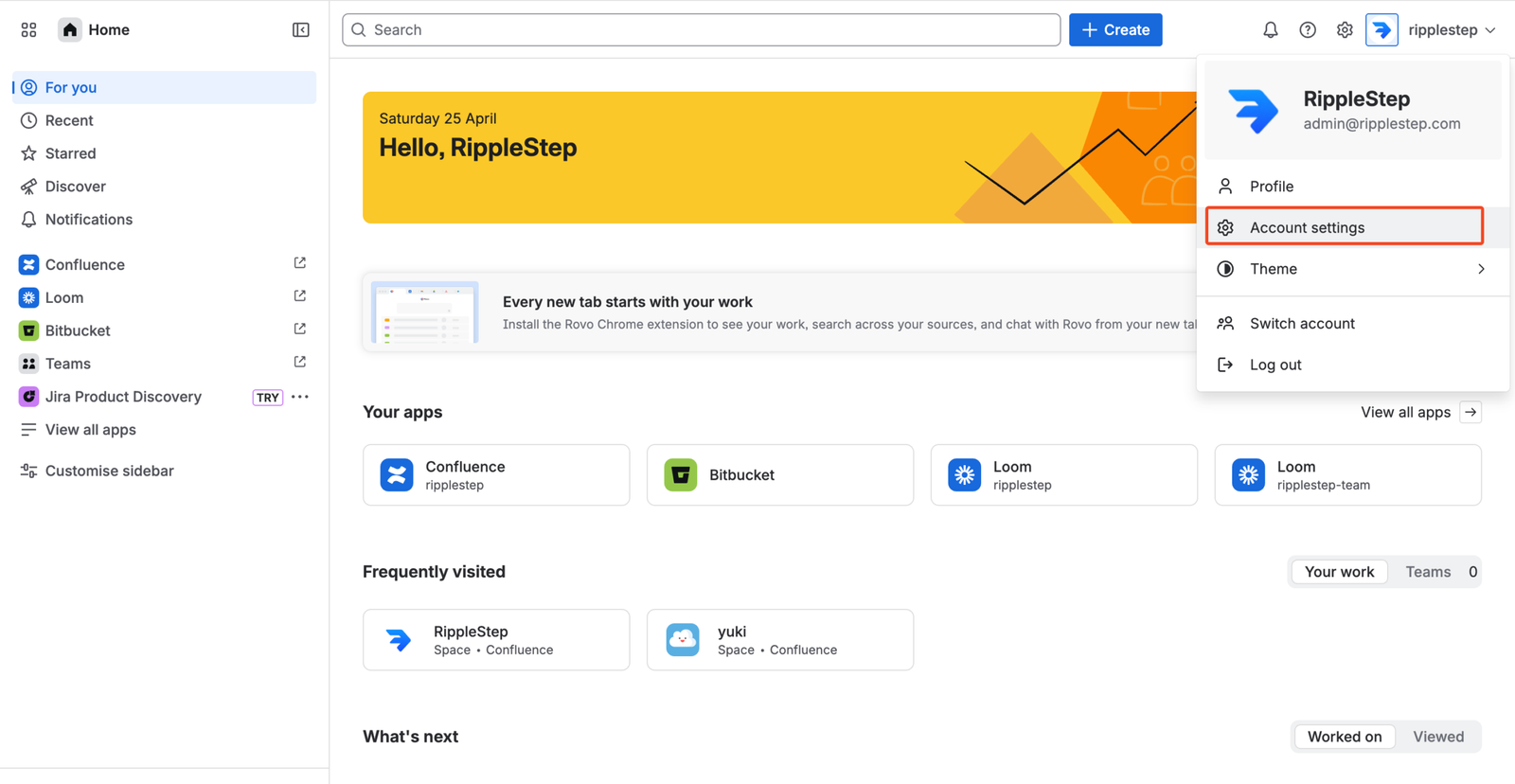Toggle the ripplestep account dropdown arrow
The width and height of the screenshot is (1515, 784).
[x=1490, y=30]
